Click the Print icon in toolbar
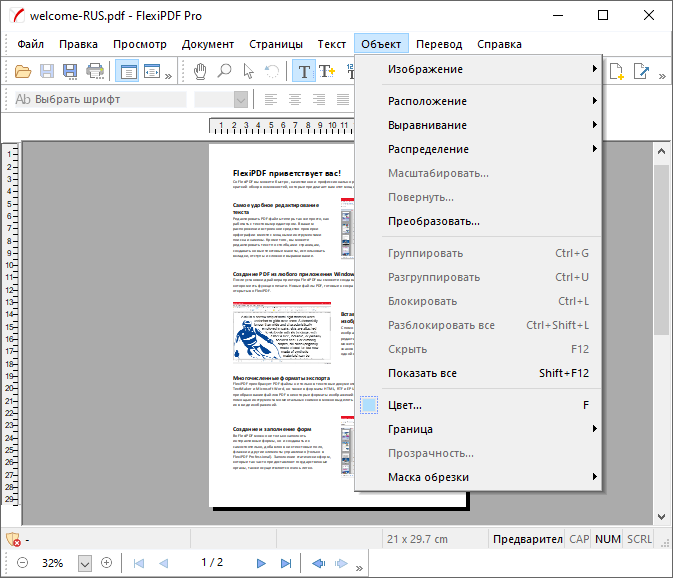This screenshot has width=673, height=578. 95,71
